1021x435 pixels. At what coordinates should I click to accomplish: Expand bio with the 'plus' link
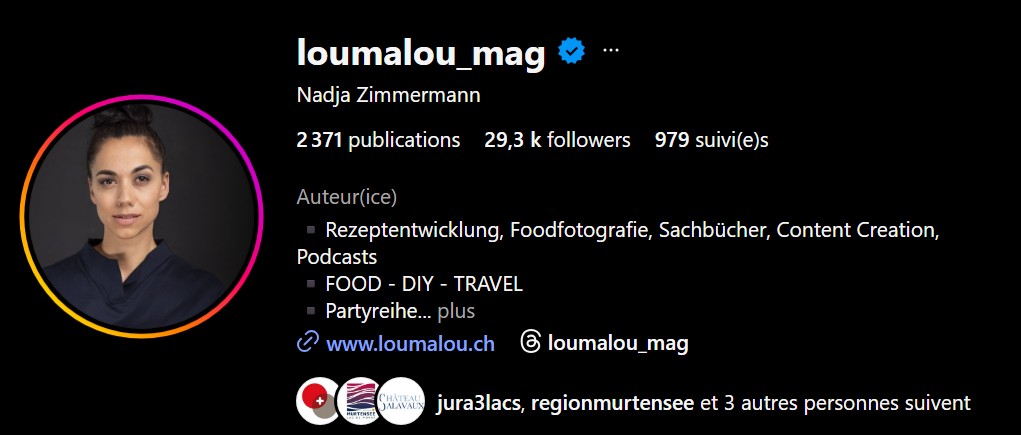click(456, 311)
